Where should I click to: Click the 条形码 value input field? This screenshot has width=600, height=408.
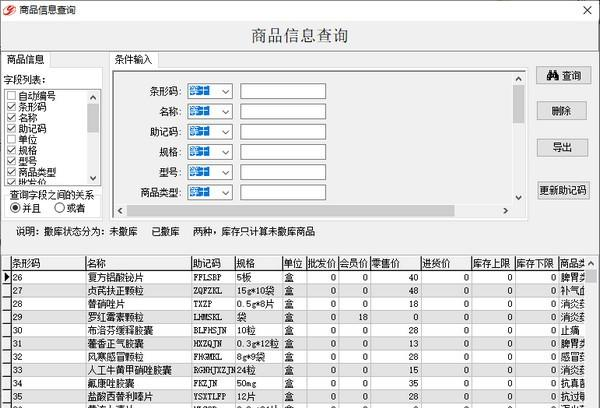pos(283,91)
